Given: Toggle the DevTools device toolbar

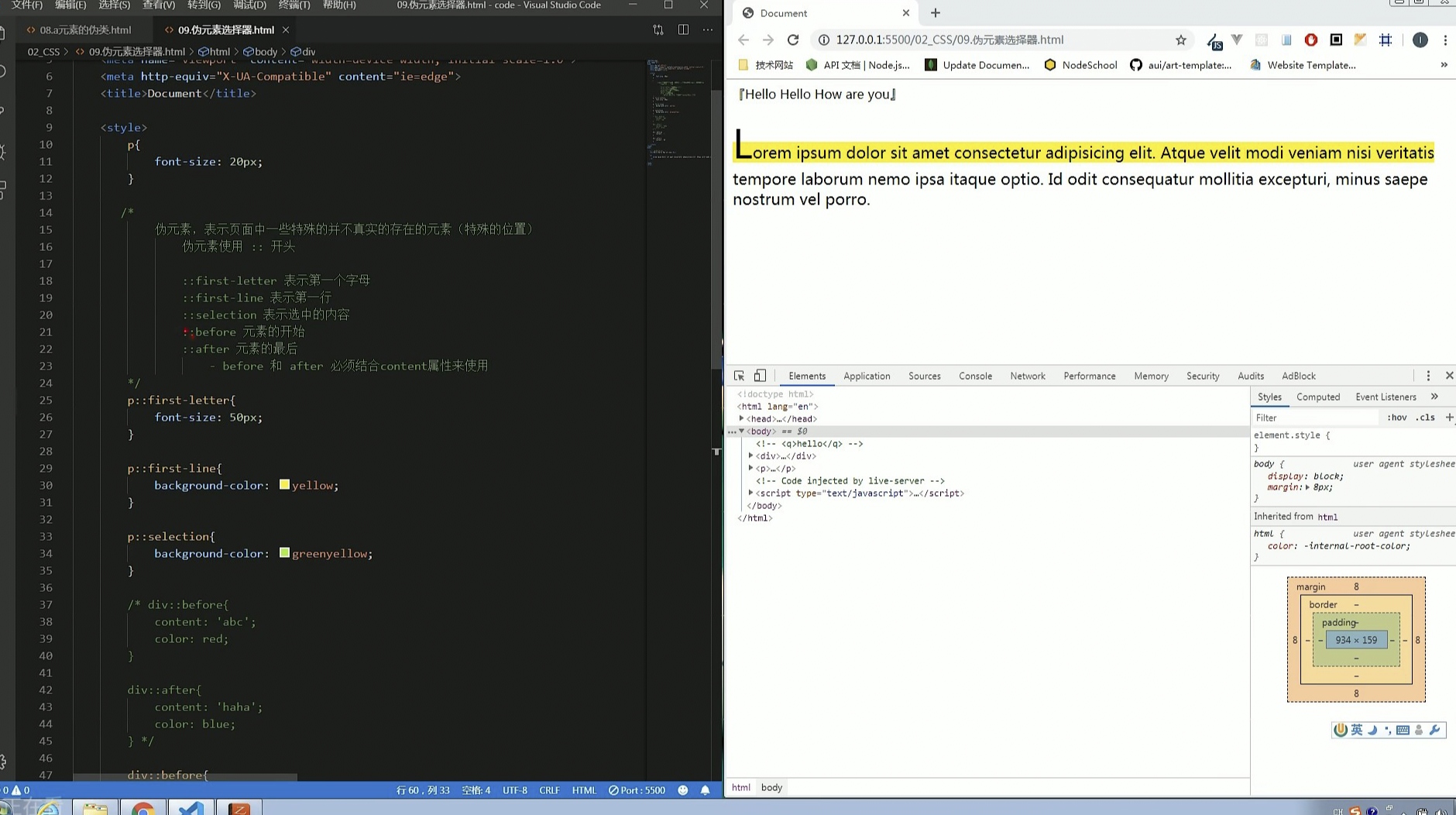Looking at the screenshot, I should click(760, 376).
